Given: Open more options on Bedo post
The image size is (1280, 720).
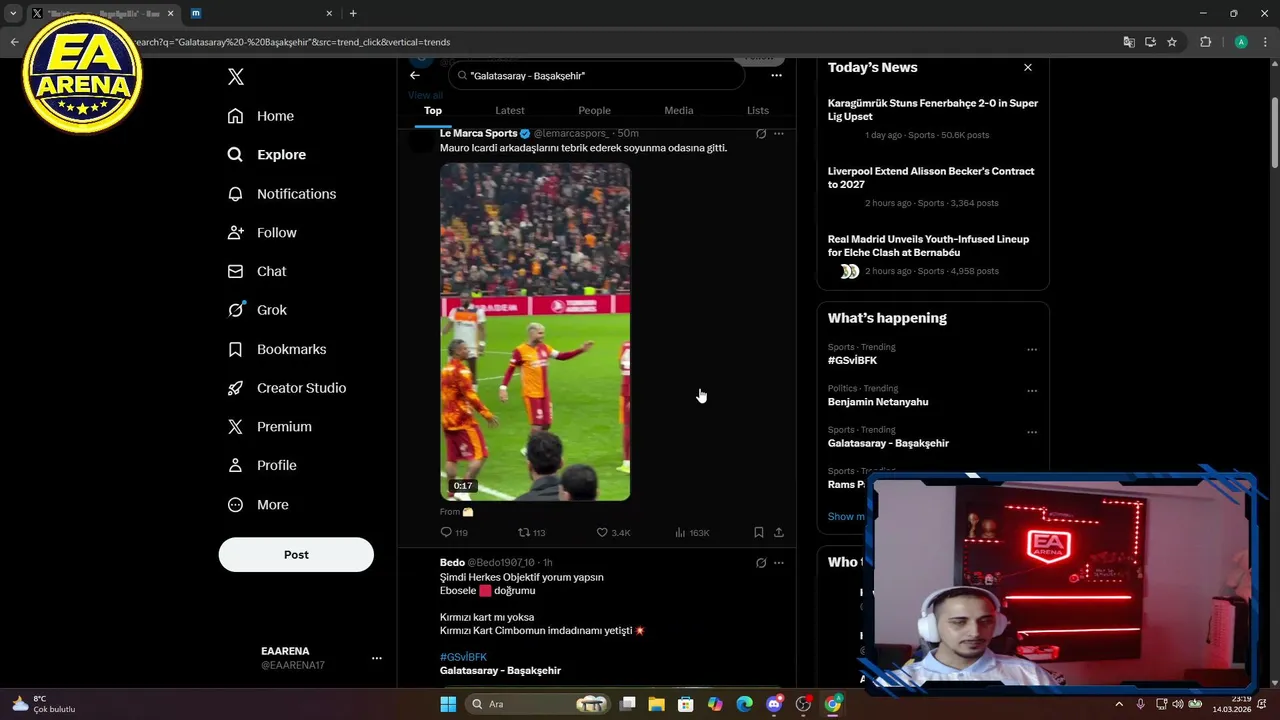Looking at the screenshot, I should pyautogui.click(x=779, y=563).
